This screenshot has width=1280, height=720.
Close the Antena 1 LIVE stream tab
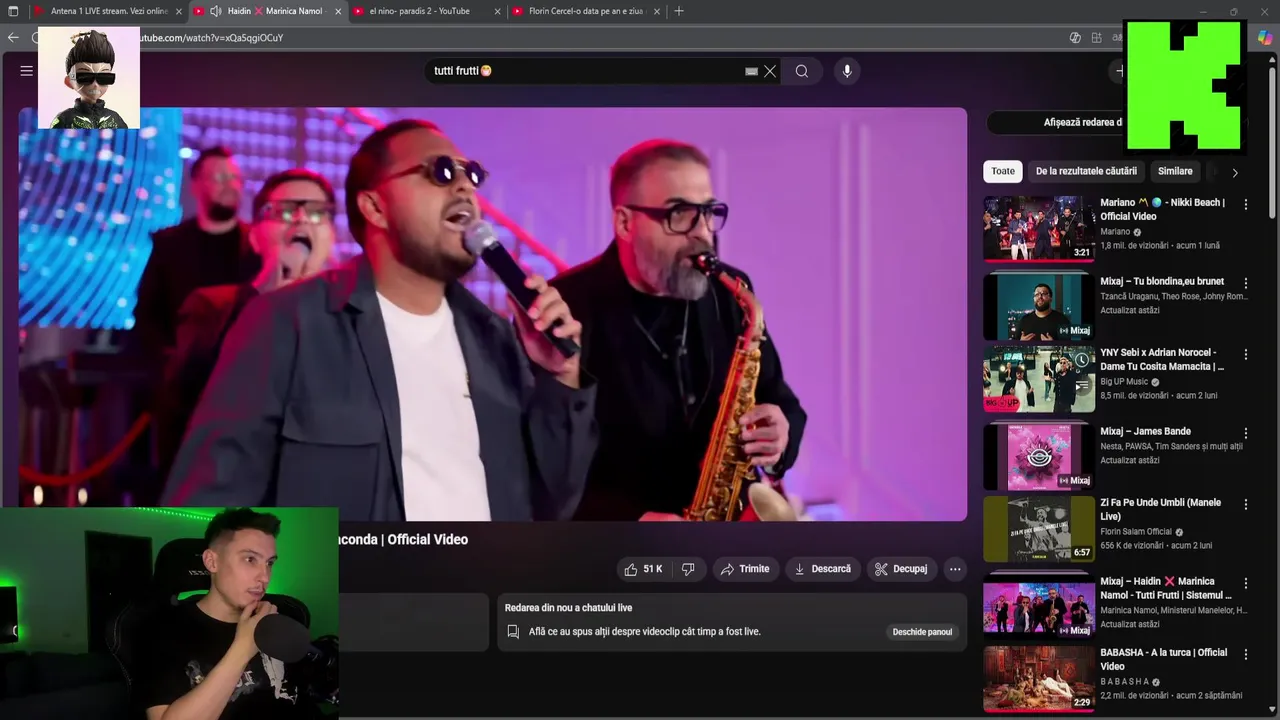pos(179,11)
